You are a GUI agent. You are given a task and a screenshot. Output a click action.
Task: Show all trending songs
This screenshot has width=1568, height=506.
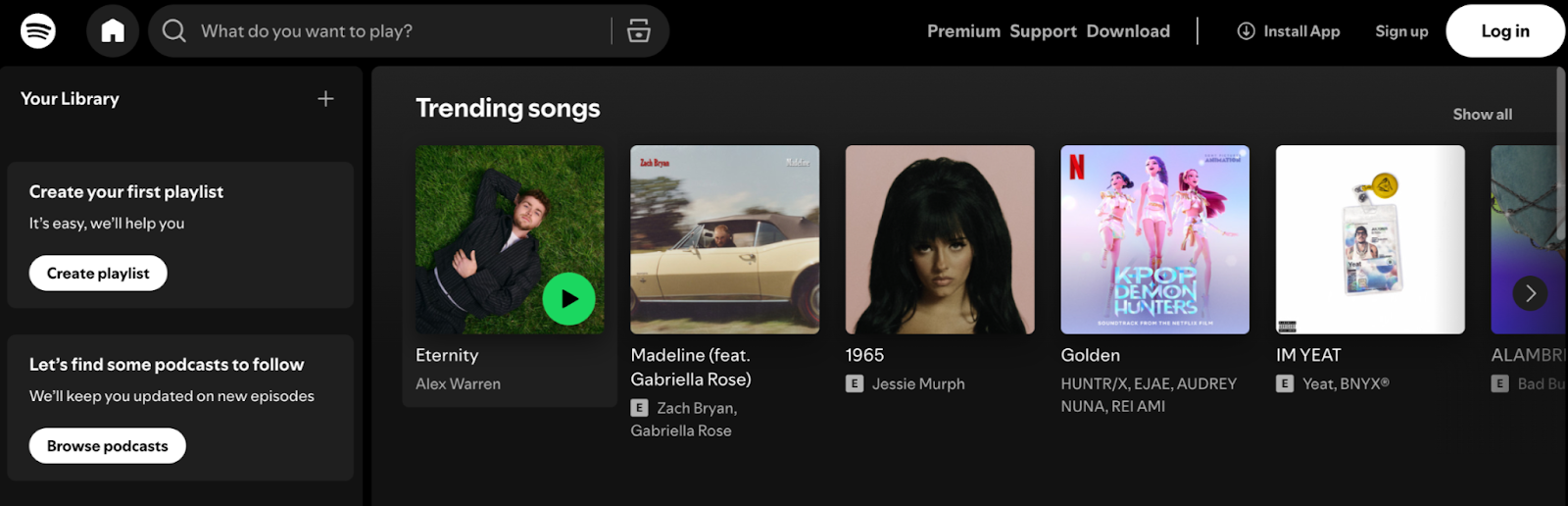[x=1482, y=115]
